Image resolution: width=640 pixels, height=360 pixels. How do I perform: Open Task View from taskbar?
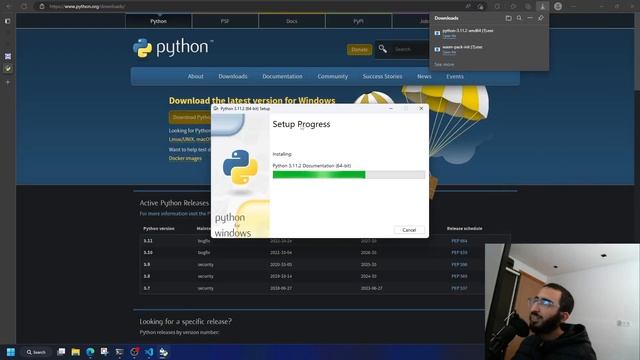pos(61,352)
